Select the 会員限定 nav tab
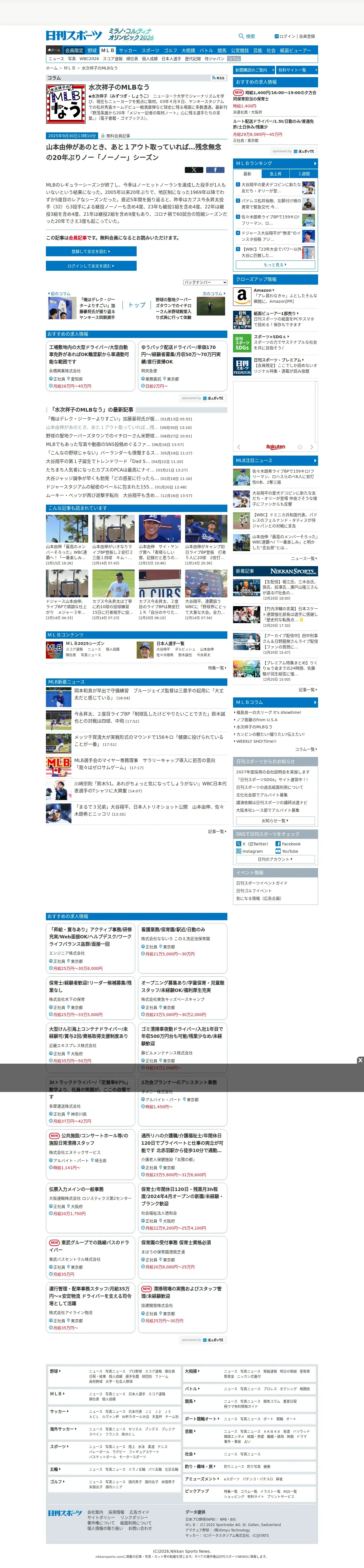 tap(74, 50)
